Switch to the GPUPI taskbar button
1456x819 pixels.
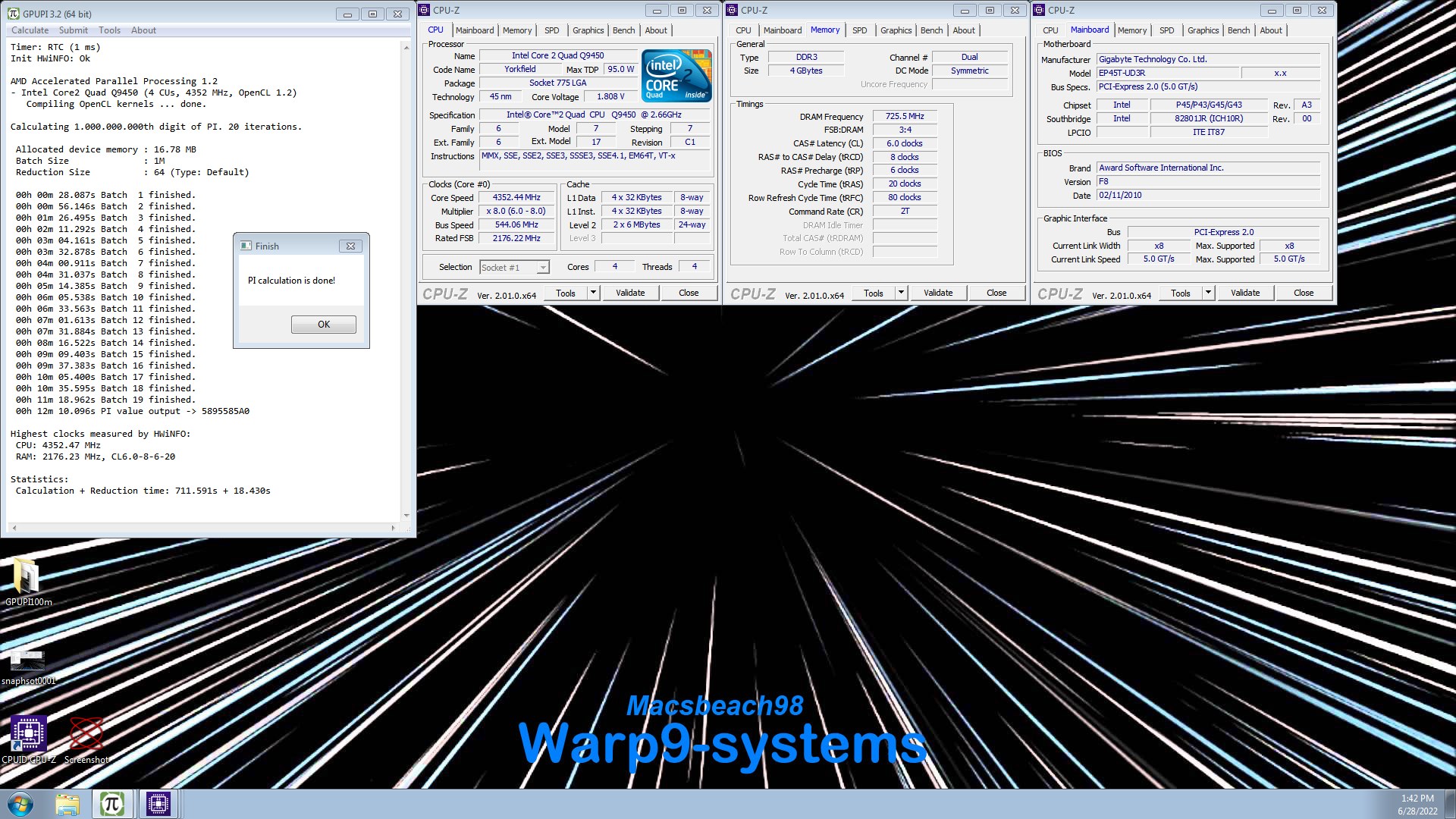tap(112, 804)
